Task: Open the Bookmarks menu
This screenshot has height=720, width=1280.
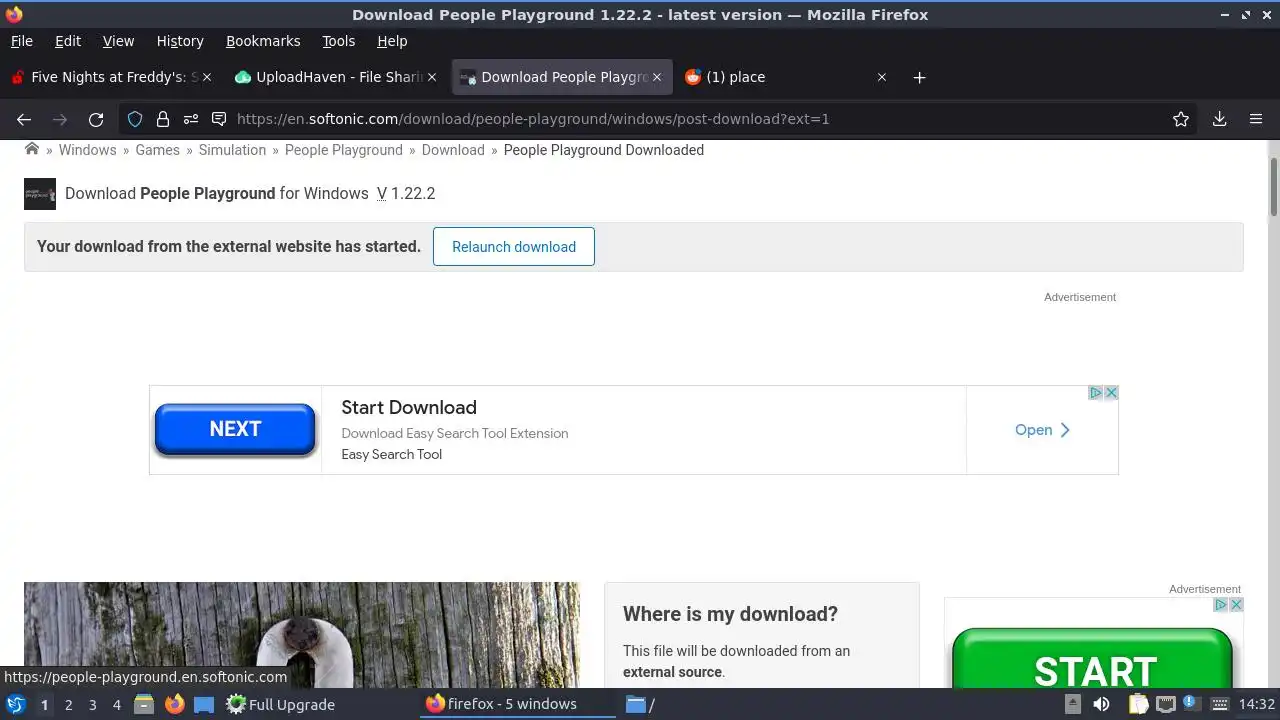Action: coord(263,41)
